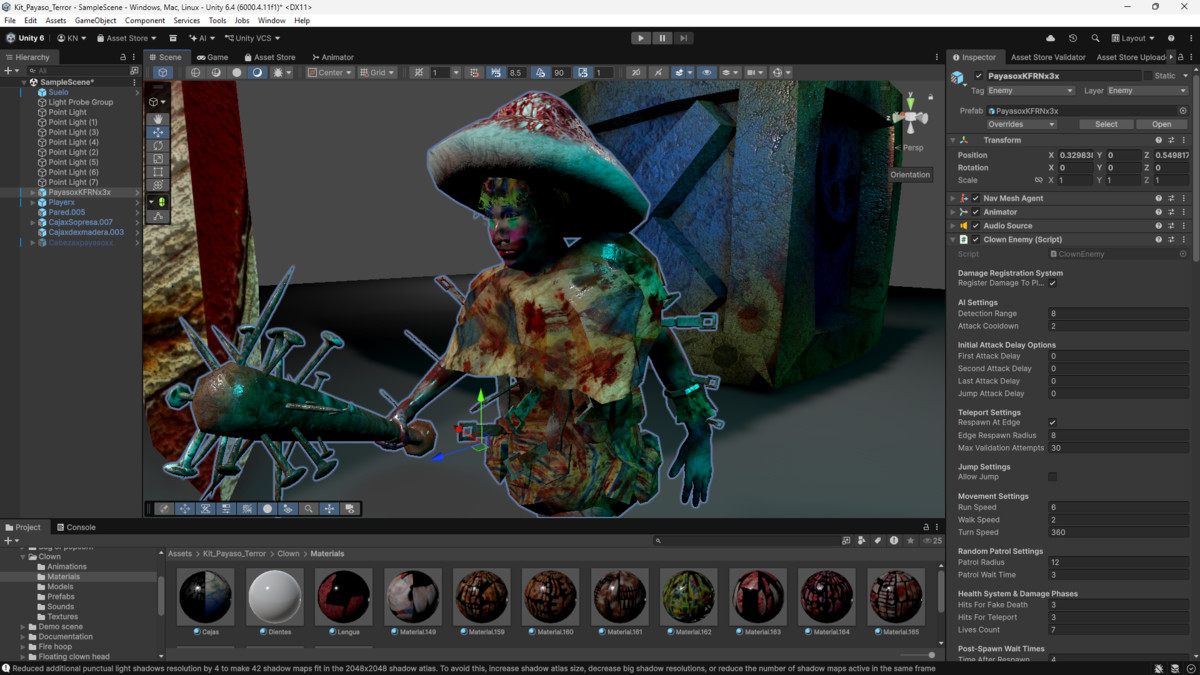Viewport: 1200px width, 675px height.
Task: Enable the Allow Jump checkbox
Action: click(x=1052, y=477)
